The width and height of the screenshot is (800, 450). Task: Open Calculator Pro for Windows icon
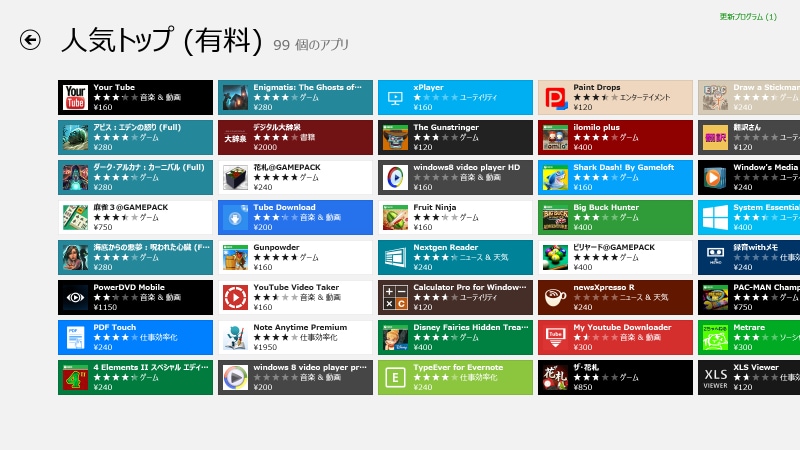tap(395, 297)
